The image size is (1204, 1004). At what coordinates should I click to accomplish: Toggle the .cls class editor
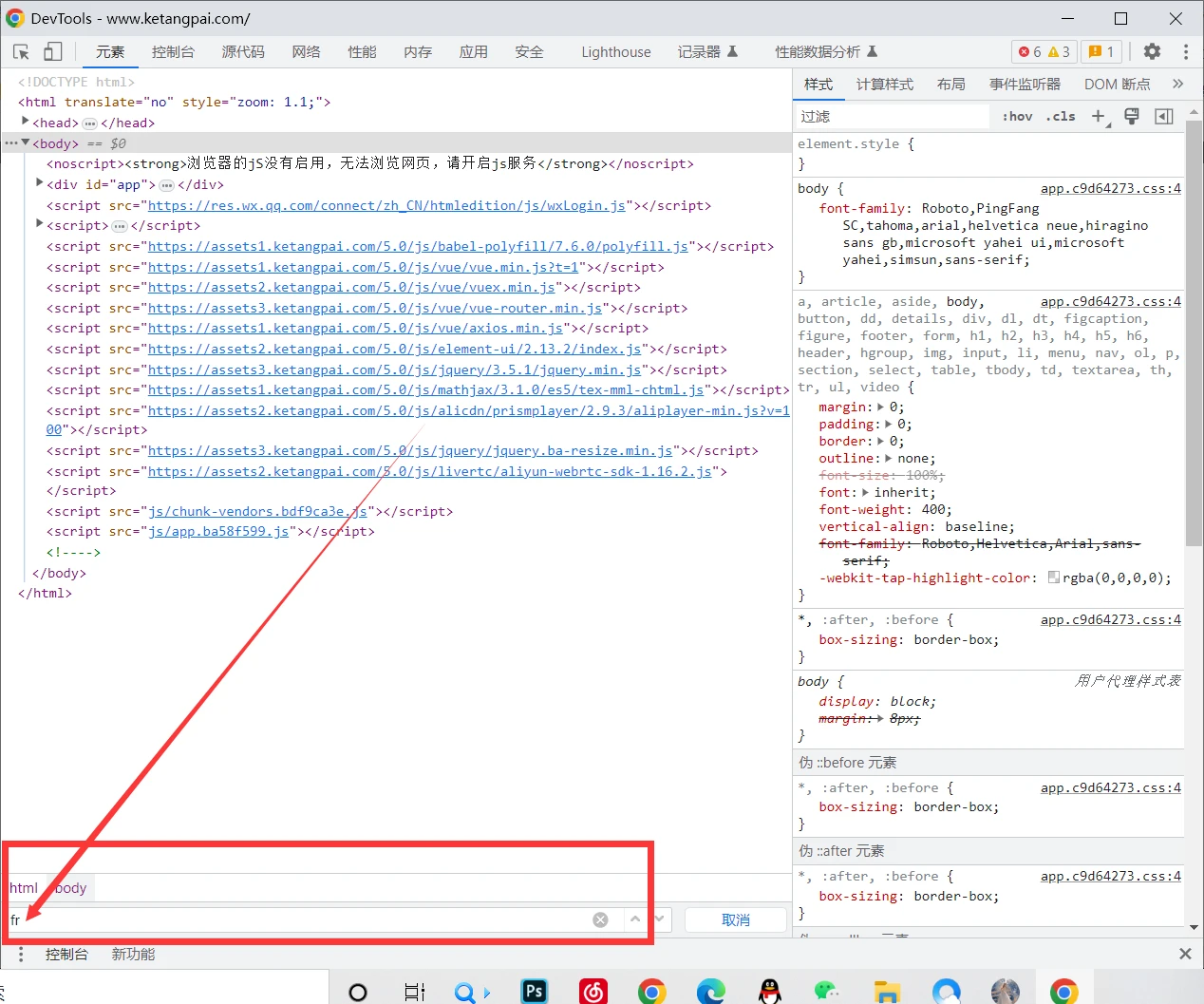point(1061,116)
